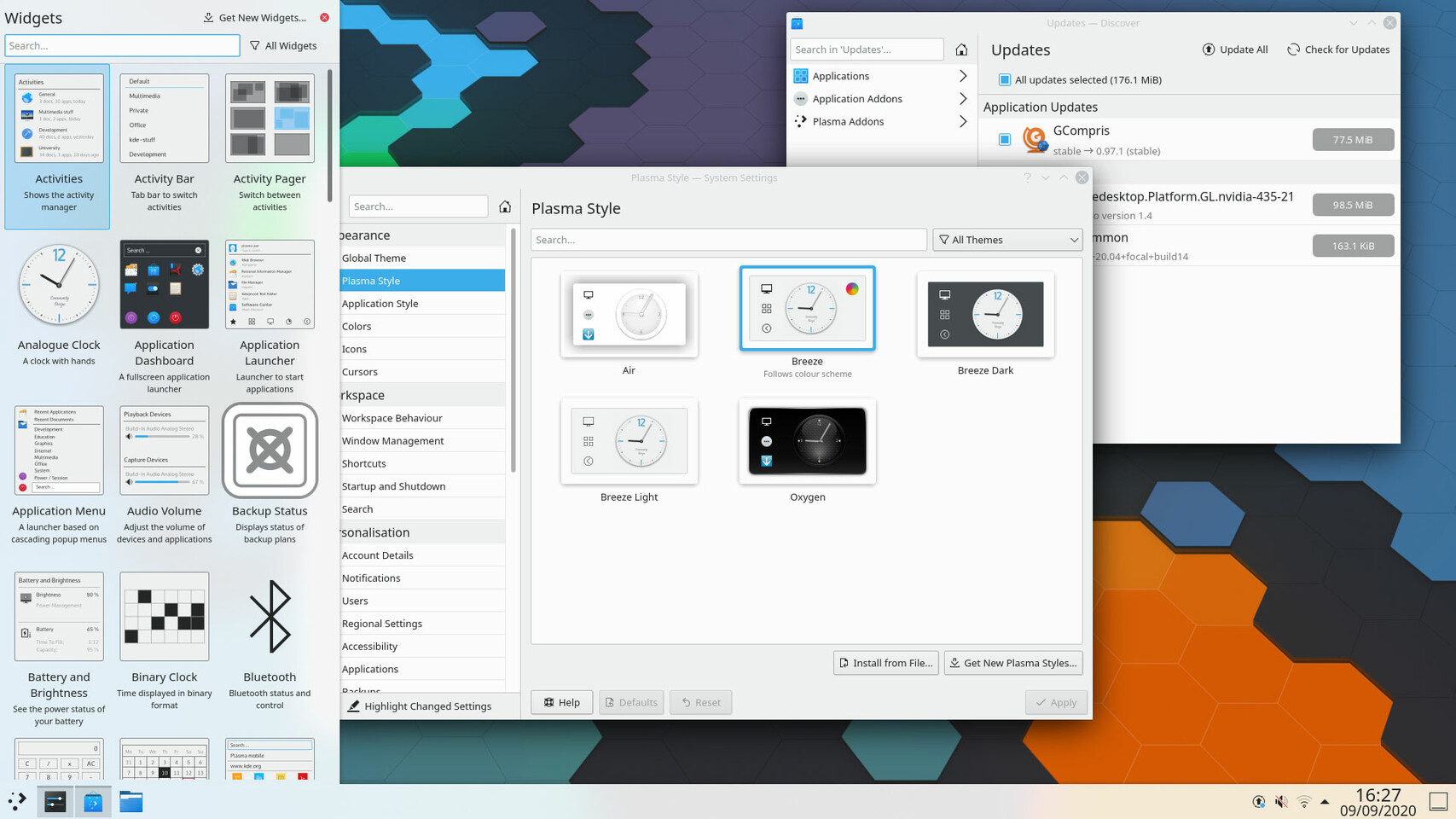Select the Bluetooth widget icon
This screenshot has width=1456, height=819.
270,616
